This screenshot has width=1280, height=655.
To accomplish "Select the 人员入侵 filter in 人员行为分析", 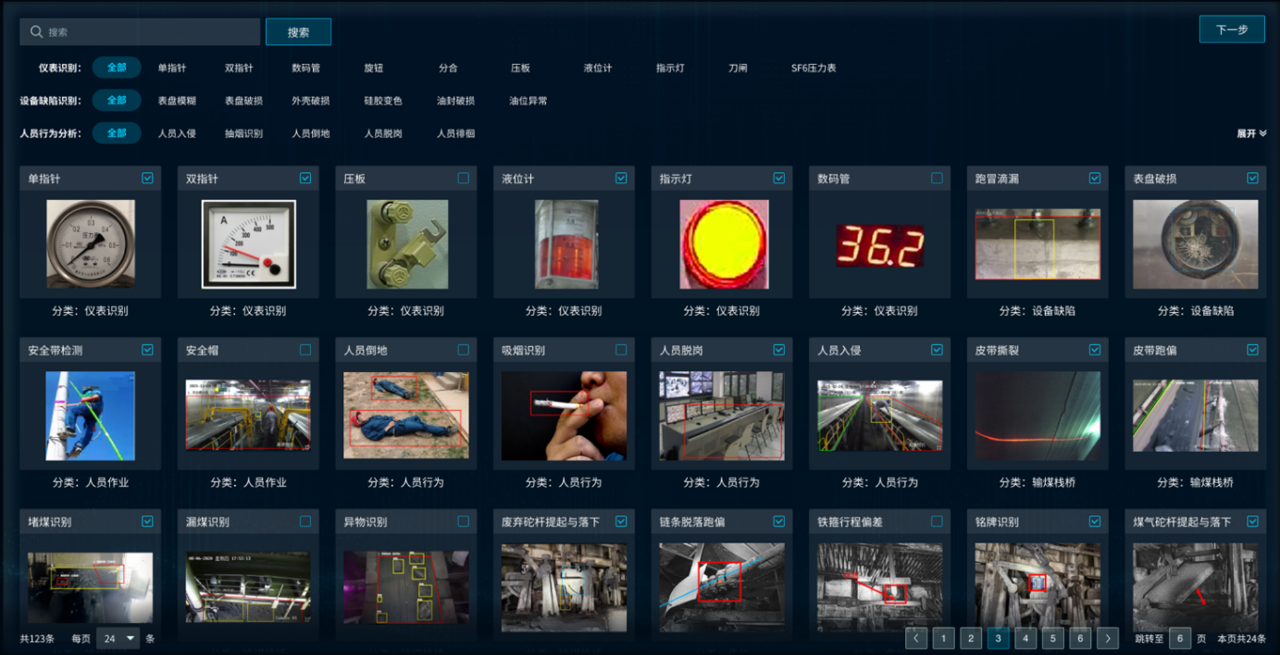I will click(x=177, y=133).
